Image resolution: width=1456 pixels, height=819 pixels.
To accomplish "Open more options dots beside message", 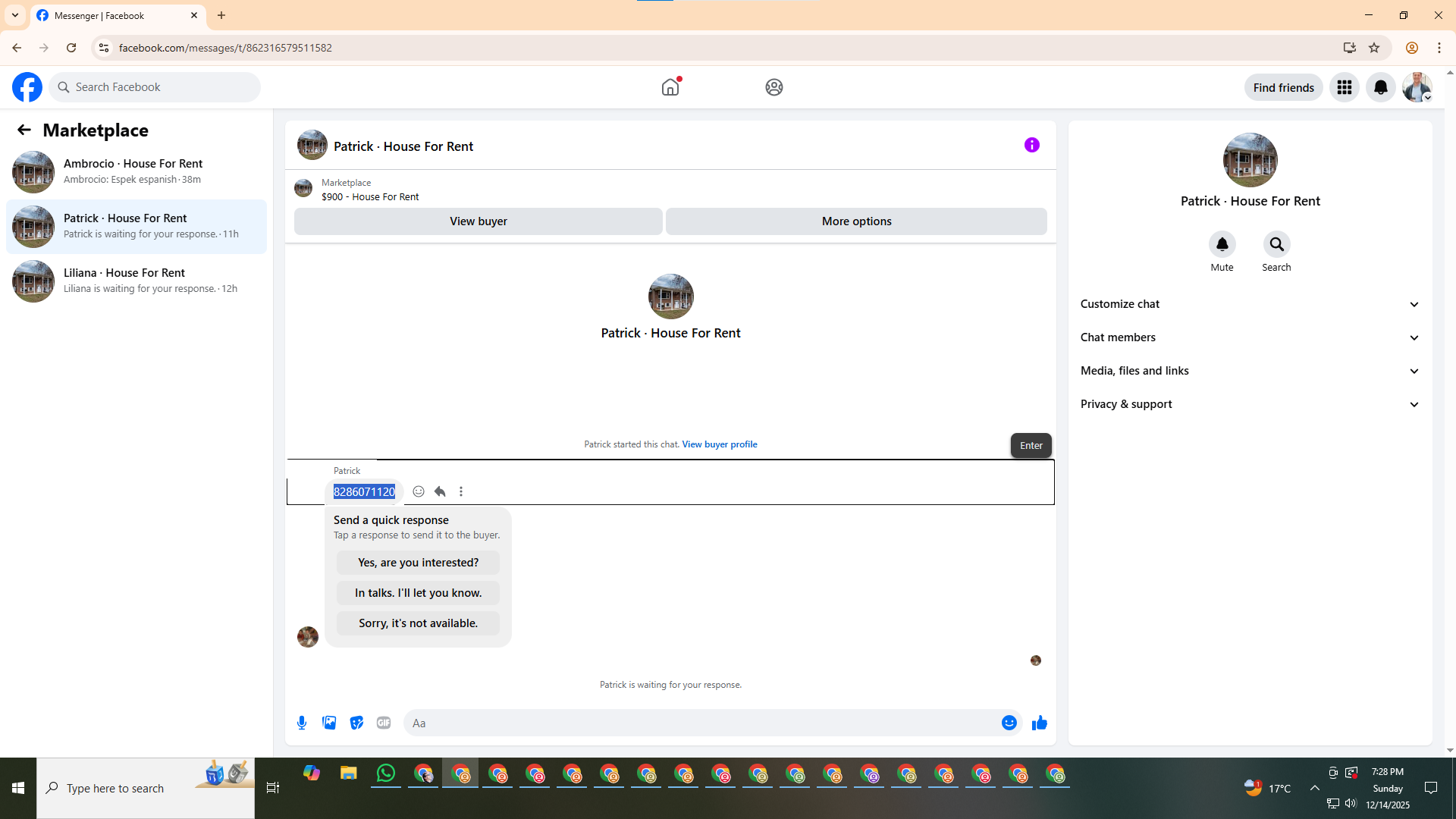I will tap(461, 491).
